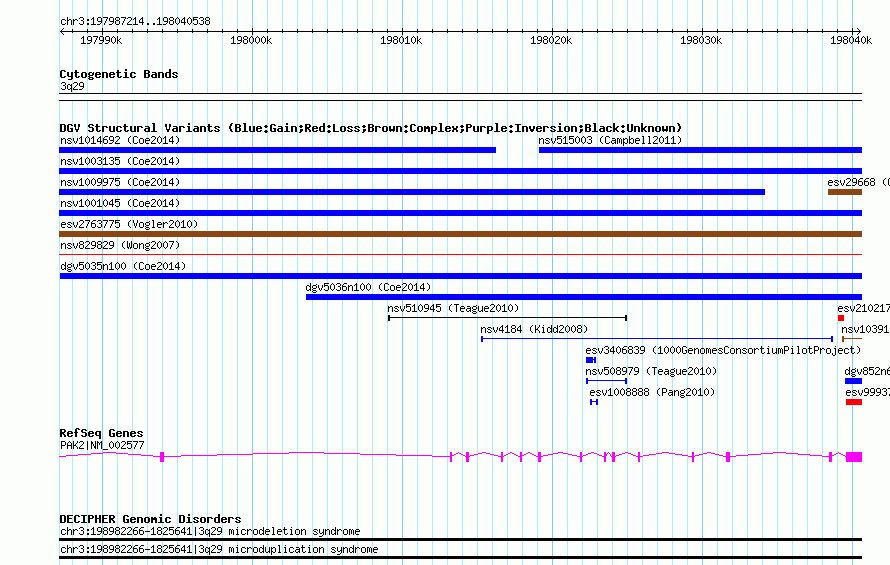Screen dimensions: 890x565
Task: Open the nsv515003 (Campbell2011) variant label
Action: [x=610, y=140]
